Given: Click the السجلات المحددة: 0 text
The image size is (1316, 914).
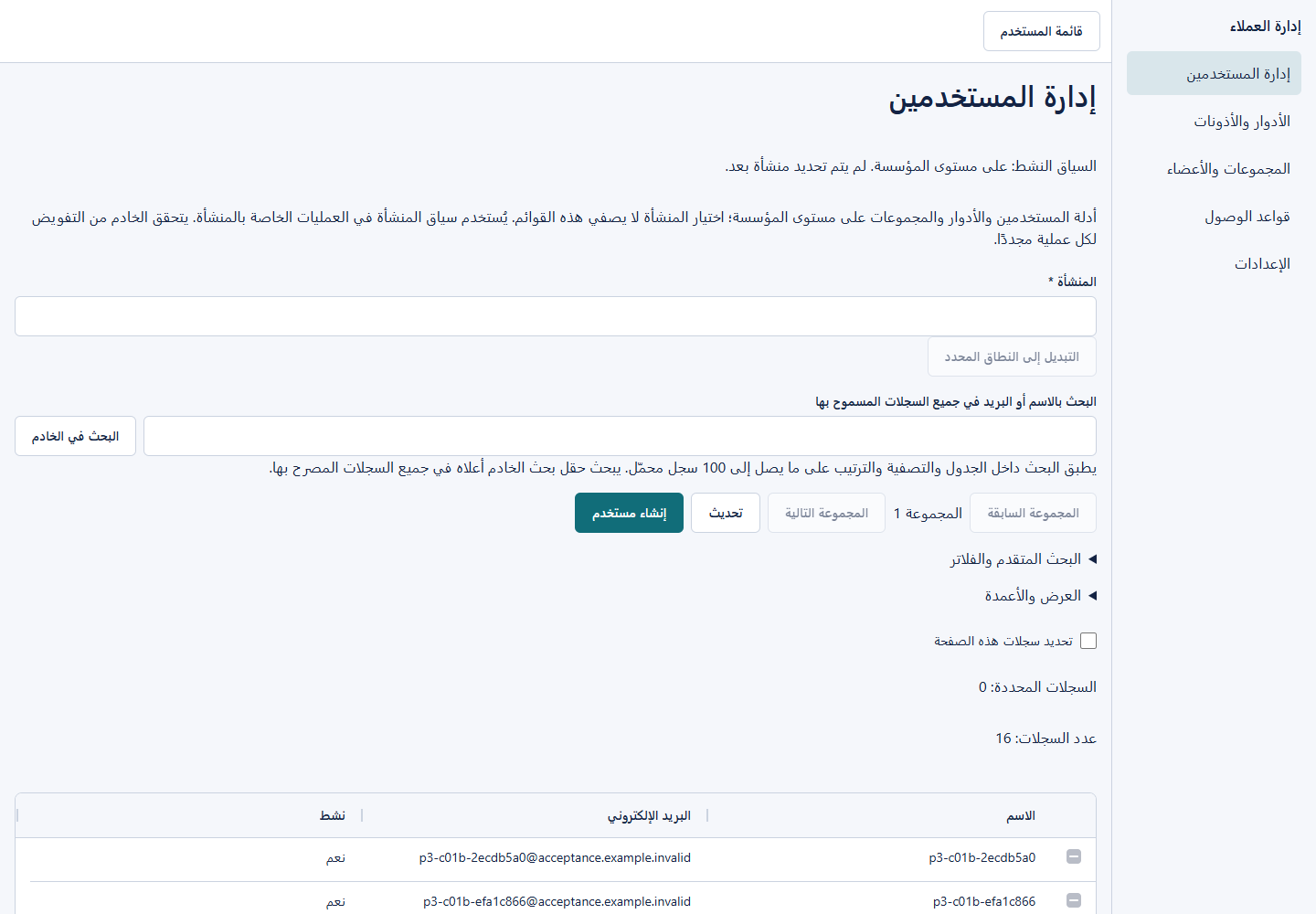Looking at the screenshot, I should 1037,686.
